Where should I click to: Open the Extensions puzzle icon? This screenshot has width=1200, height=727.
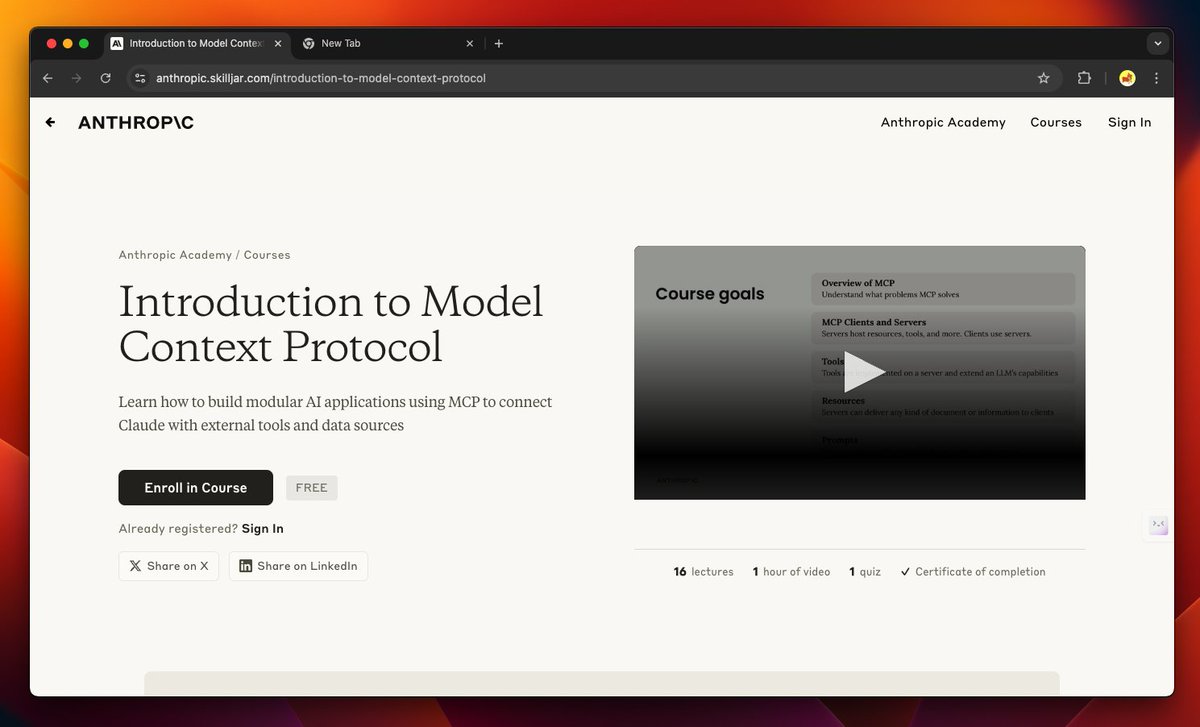1084,78
